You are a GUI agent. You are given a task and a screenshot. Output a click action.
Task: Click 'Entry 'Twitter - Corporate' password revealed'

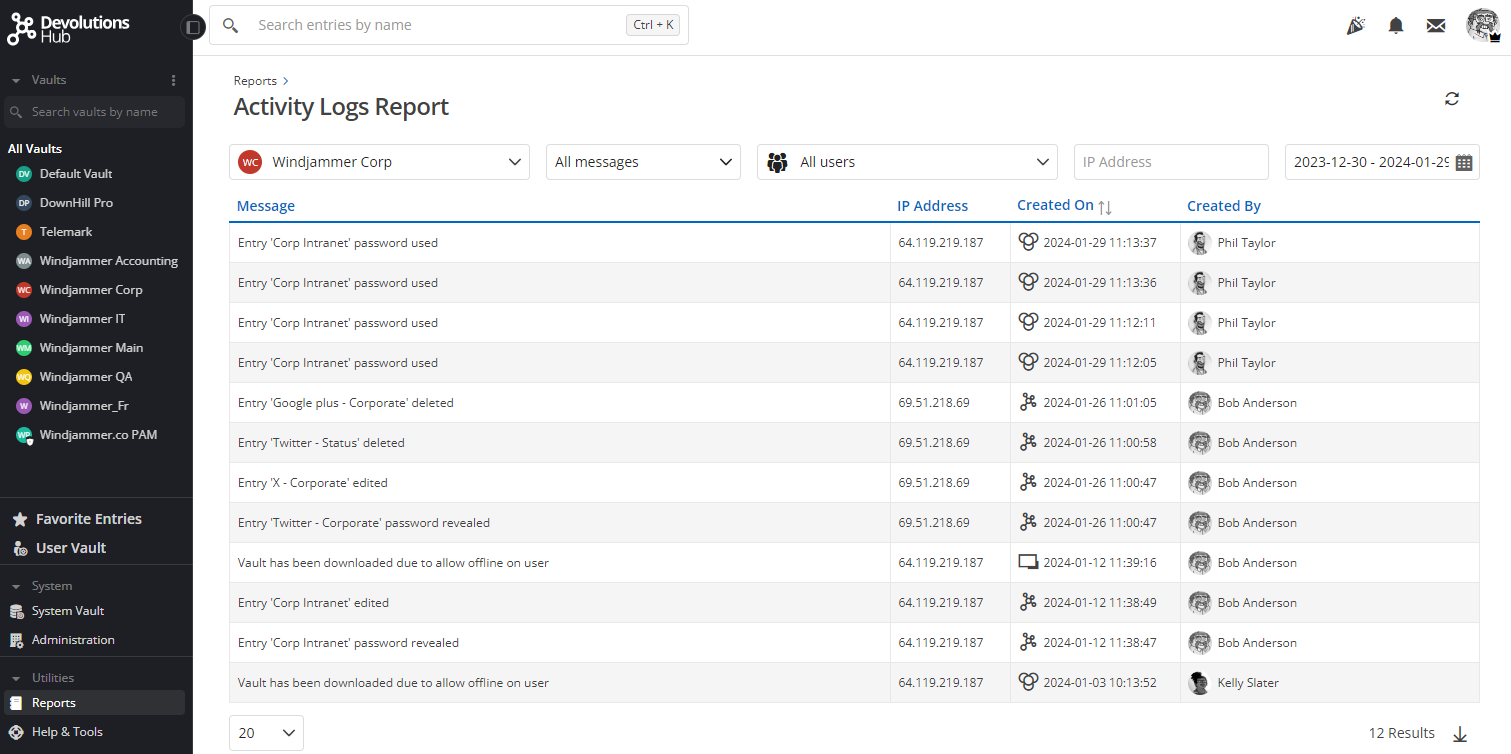tap(364, 523)
